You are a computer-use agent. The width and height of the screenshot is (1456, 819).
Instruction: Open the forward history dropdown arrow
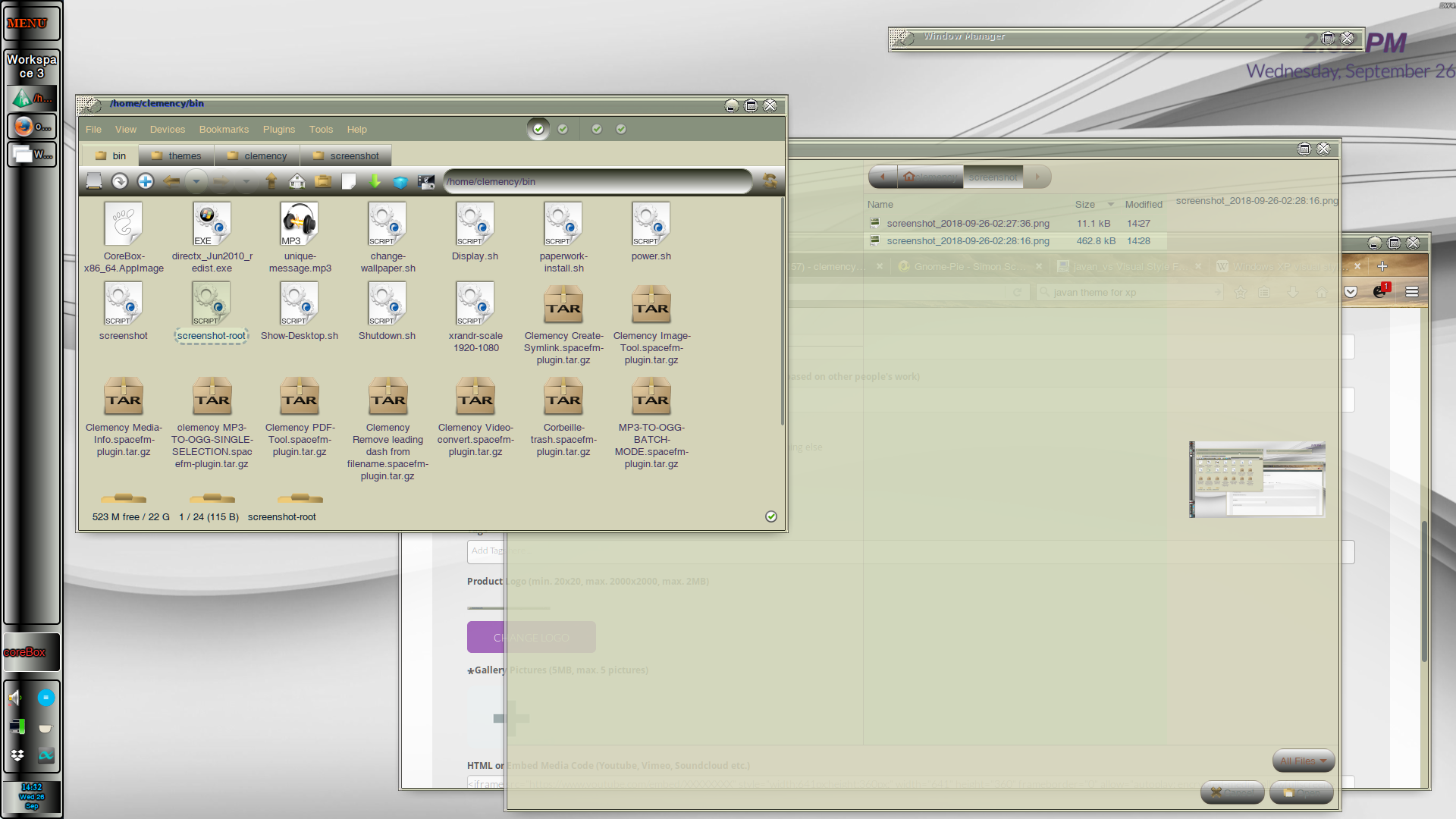click(246, 181)
